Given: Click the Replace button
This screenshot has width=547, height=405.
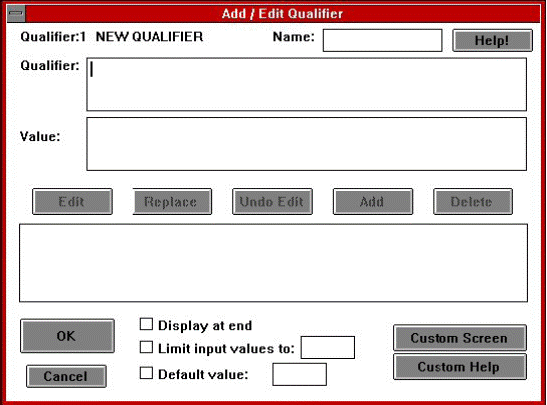Looking at the screenshot, I should pyautogui.click(x=172, y=202).
